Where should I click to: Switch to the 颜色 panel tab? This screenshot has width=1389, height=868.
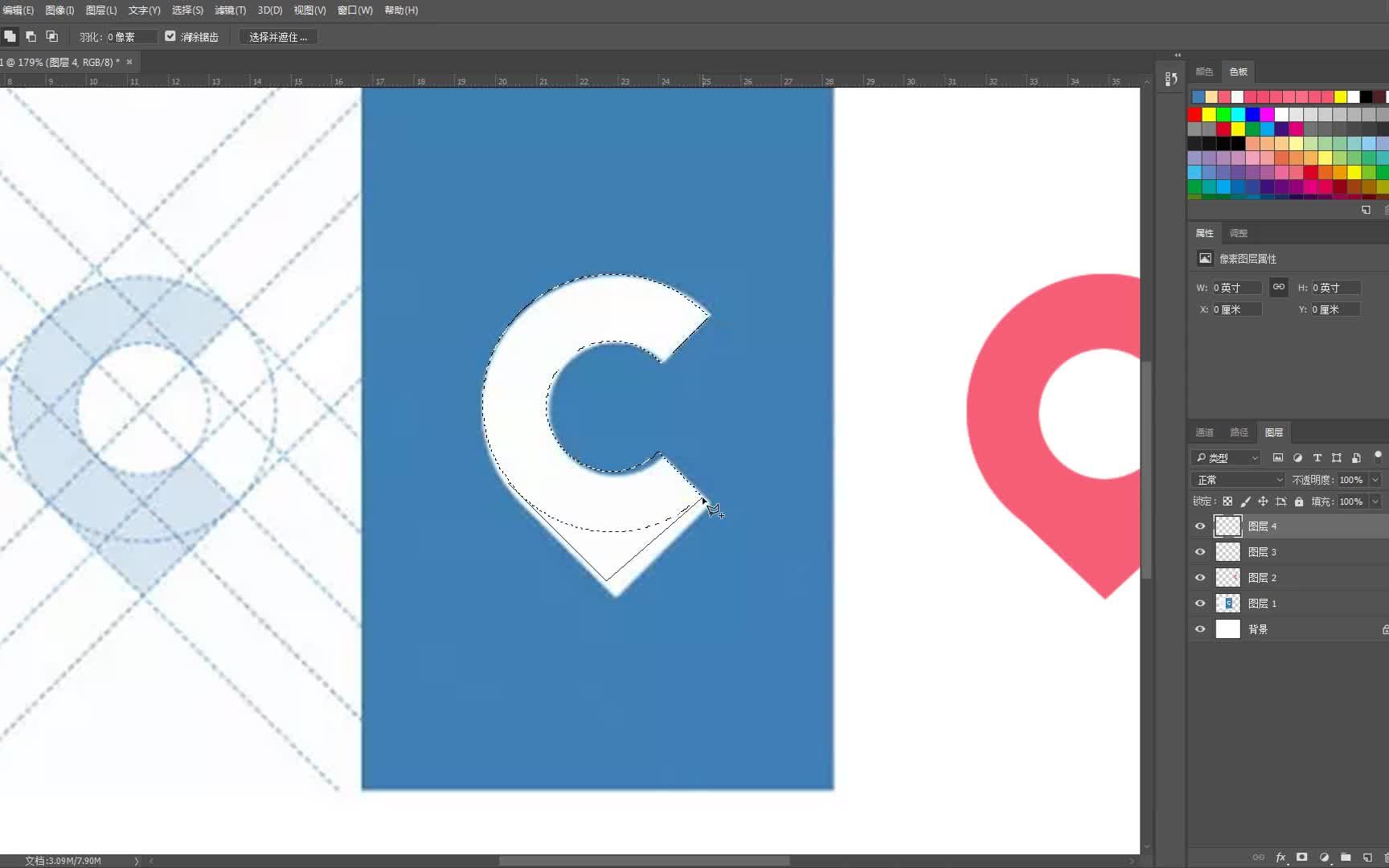coord(1204,72)
